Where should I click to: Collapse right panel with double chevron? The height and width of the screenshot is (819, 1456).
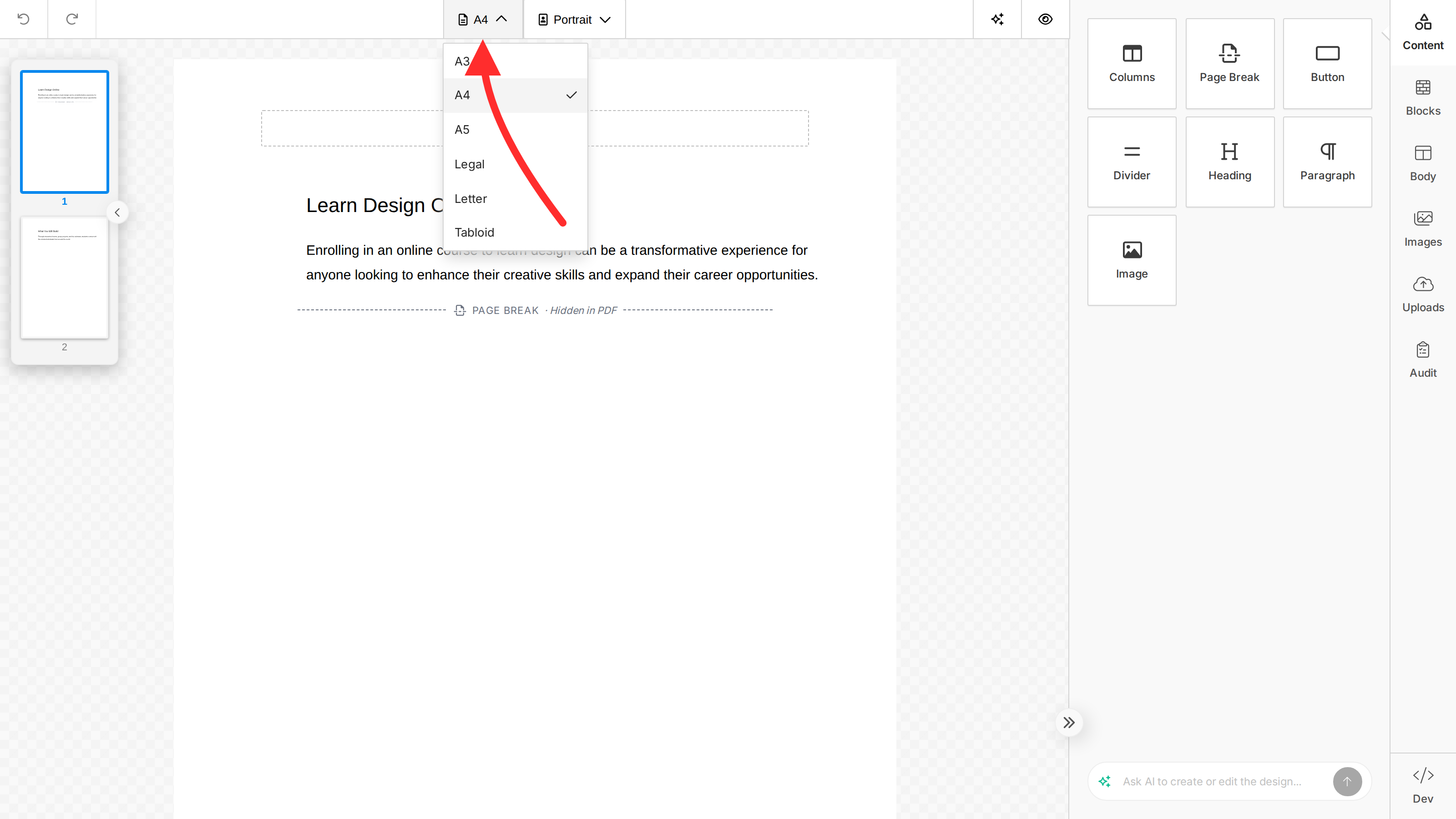coord(1068,723)
